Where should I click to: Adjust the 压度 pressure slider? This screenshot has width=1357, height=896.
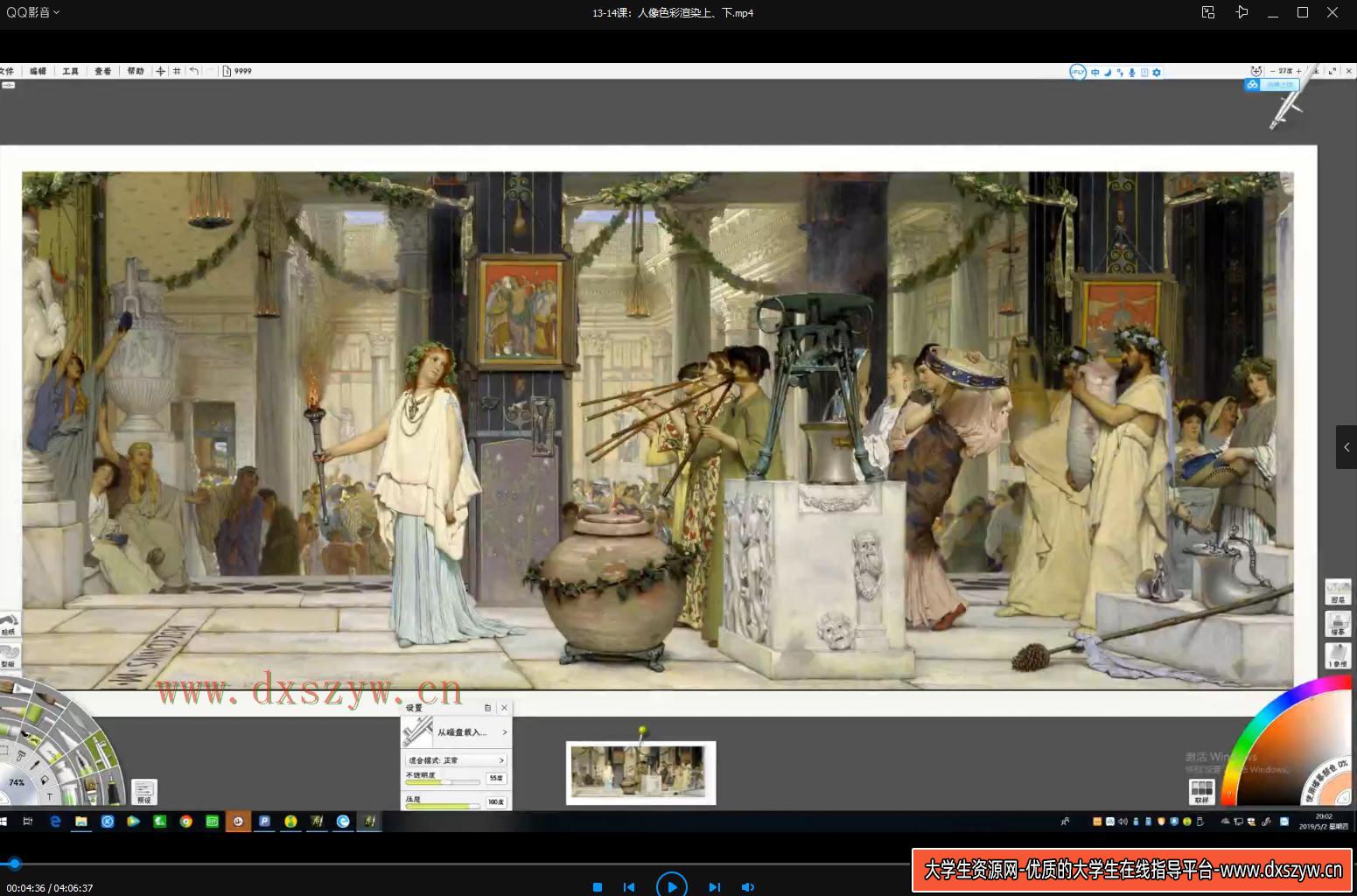coord(443,805)
